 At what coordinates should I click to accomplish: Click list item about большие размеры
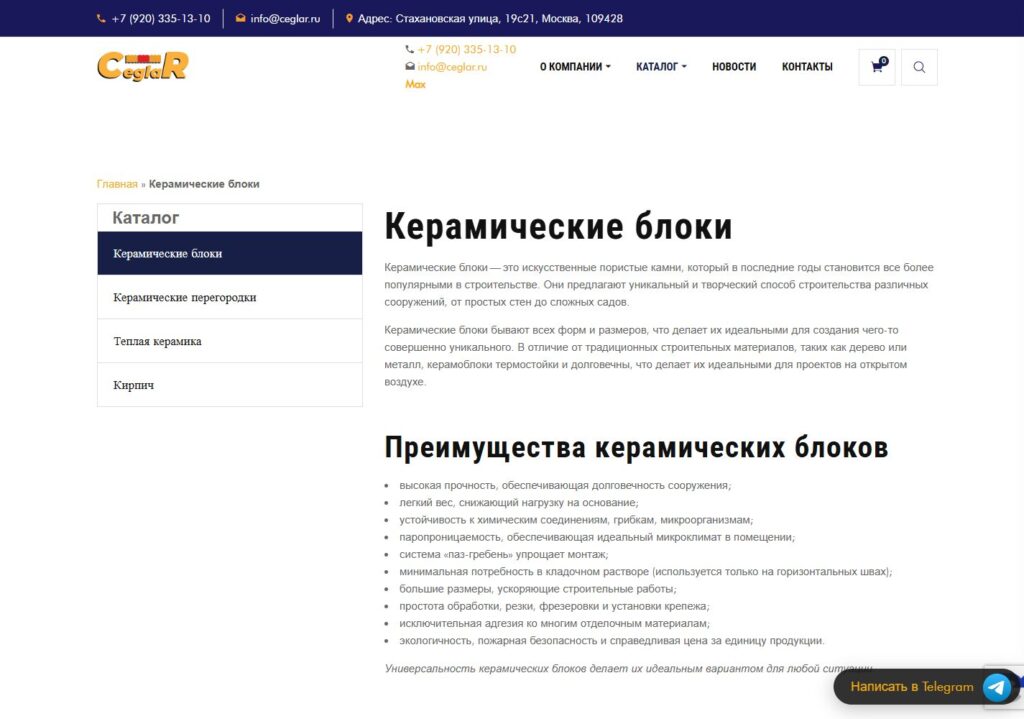537,588
